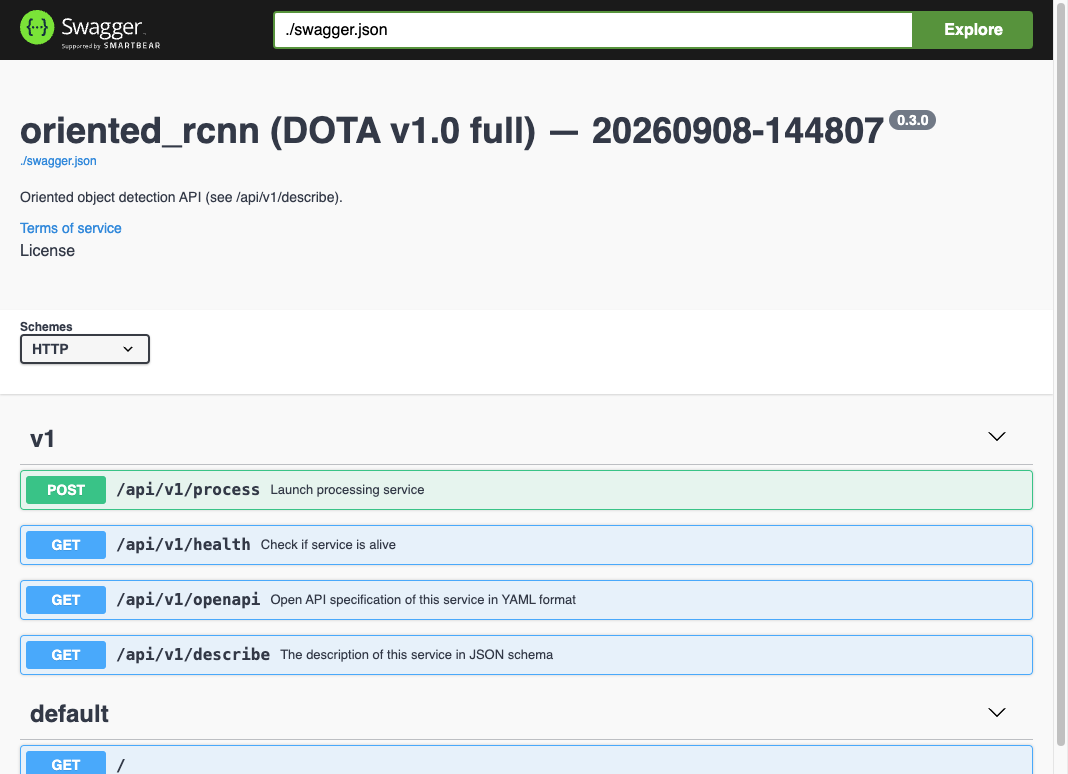
Task: Click the oriented_rcnn API title
Action: [452, 130]
